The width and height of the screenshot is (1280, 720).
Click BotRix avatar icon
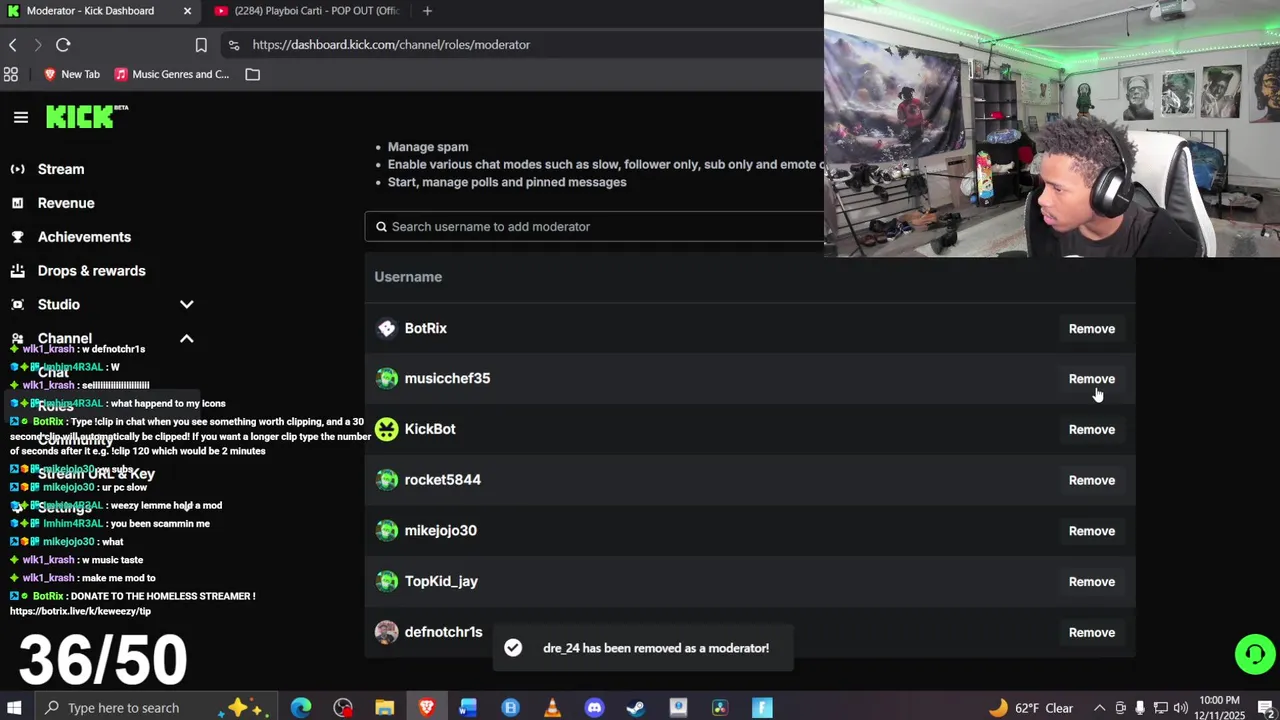(x=387, y=328)
